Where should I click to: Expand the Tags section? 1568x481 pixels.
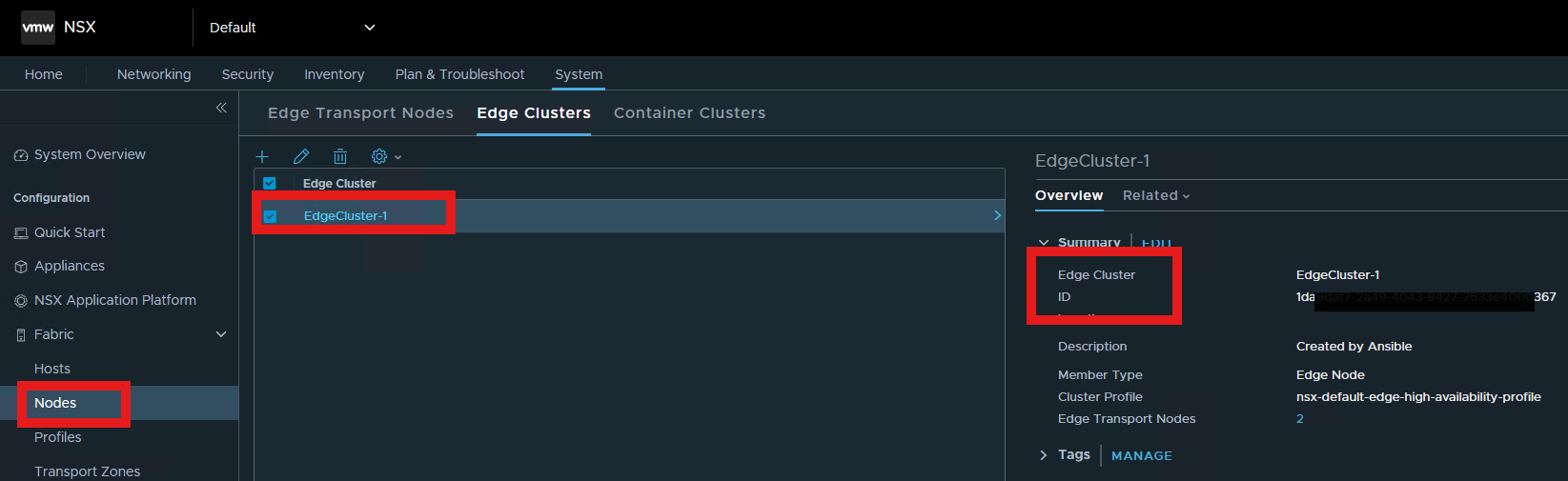[x=1044, y=455]
